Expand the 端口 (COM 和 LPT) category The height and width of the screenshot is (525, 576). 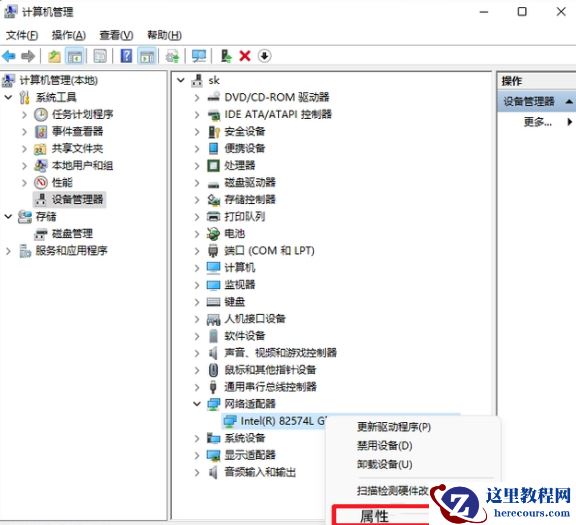click(197, 251)
